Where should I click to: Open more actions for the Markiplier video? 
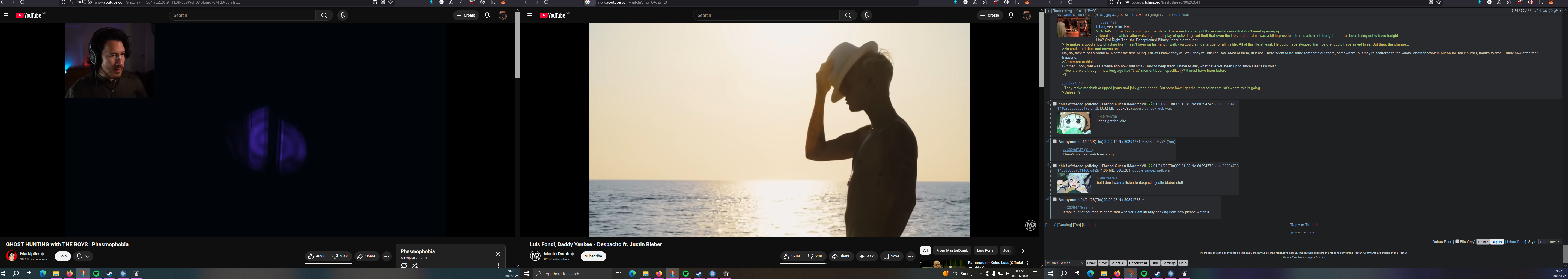point(386,257)
